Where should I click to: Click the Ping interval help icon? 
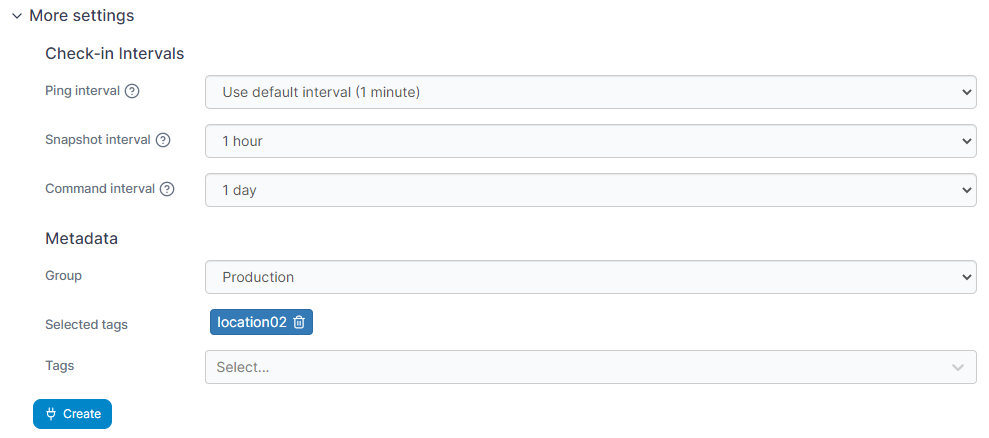[132, 91]
